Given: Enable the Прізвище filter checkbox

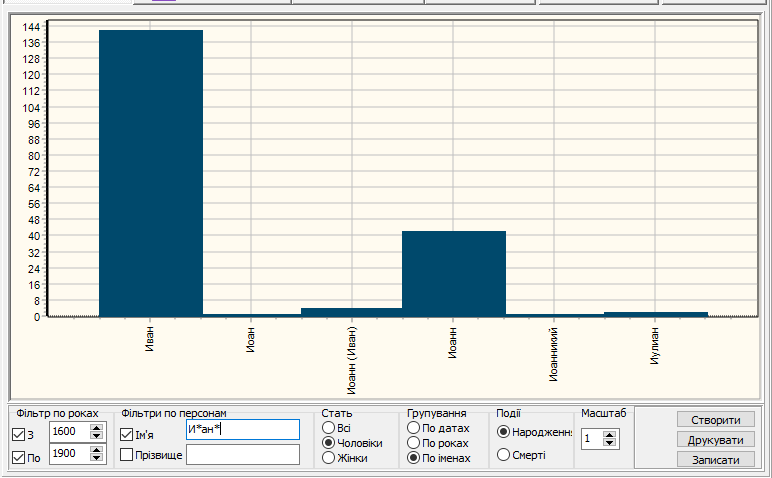Looking at the screenshot, I should click(127, 455).
